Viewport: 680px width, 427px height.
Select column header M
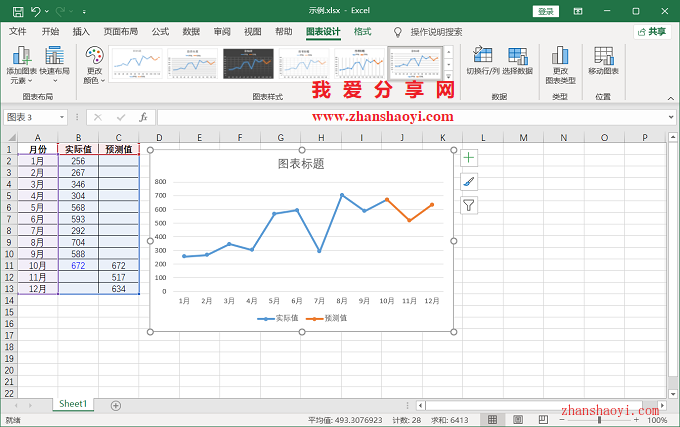tap(523, 138)
